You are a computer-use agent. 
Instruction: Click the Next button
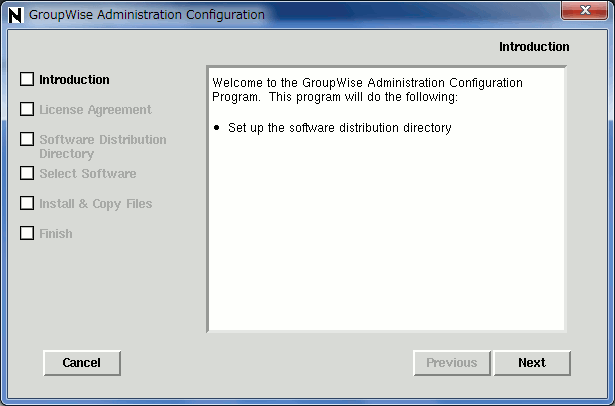[x=532, y=363]
